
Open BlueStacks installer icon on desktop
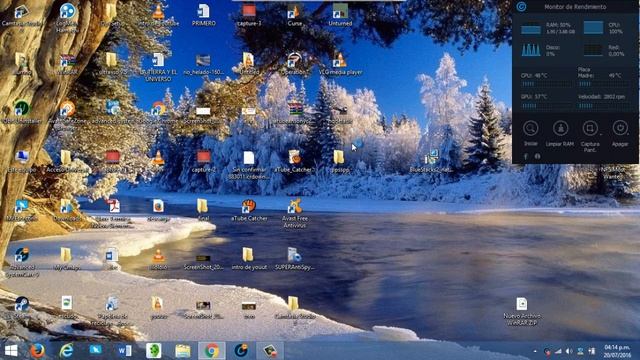(x=431, y=160)
